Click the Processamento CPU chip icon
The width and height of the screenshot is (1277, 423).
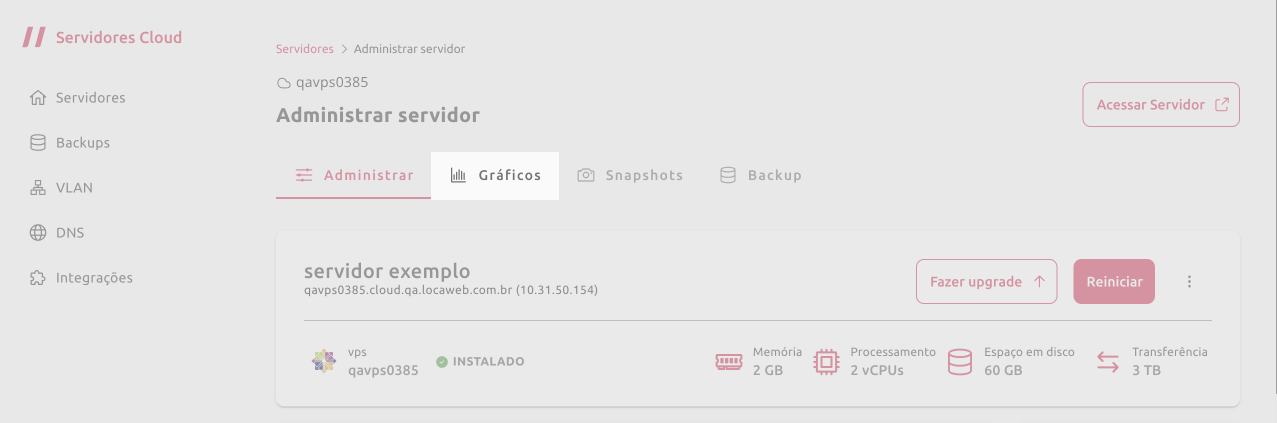826,362
